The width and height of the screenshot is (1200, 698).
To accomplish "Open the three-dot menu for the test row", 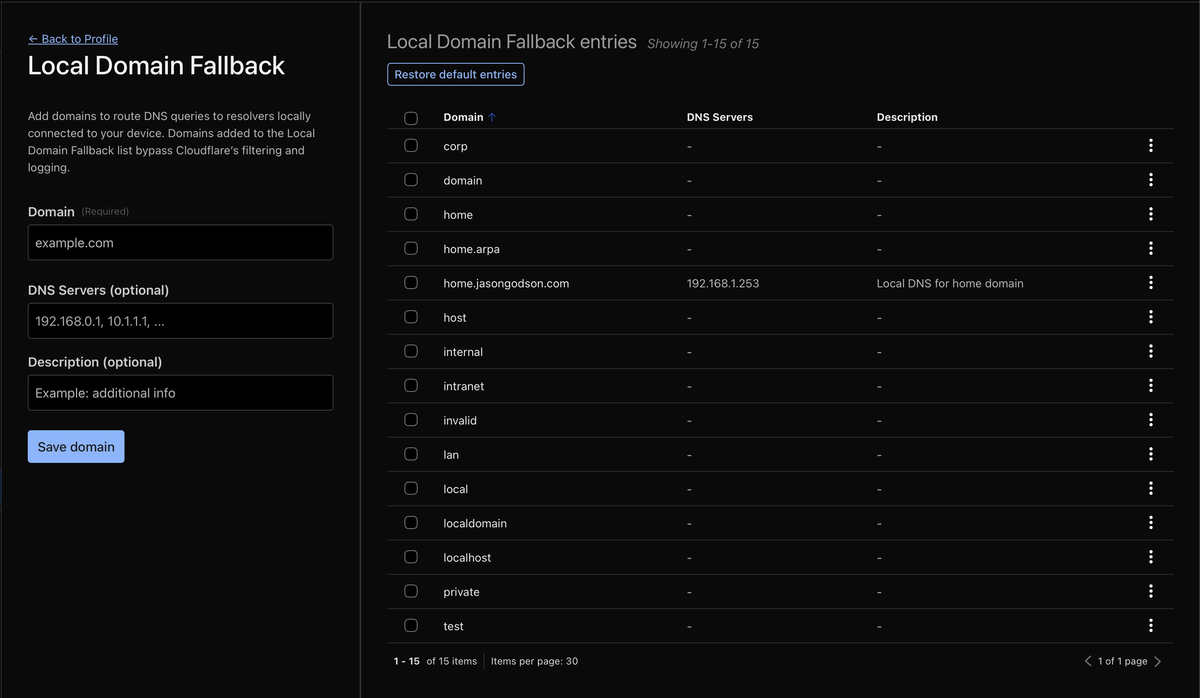I will click(x=1150, y=625).
